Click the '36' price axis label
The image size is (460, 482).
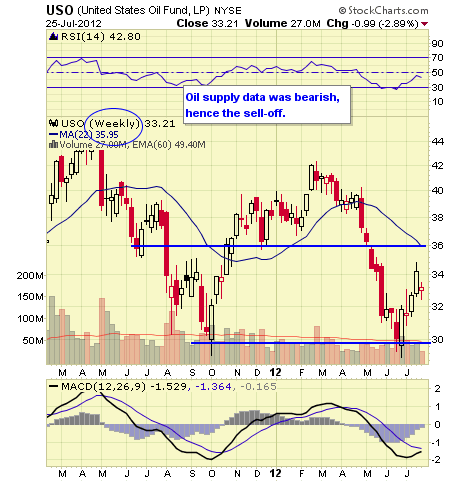pyautogui.click(x=437, y=246)
